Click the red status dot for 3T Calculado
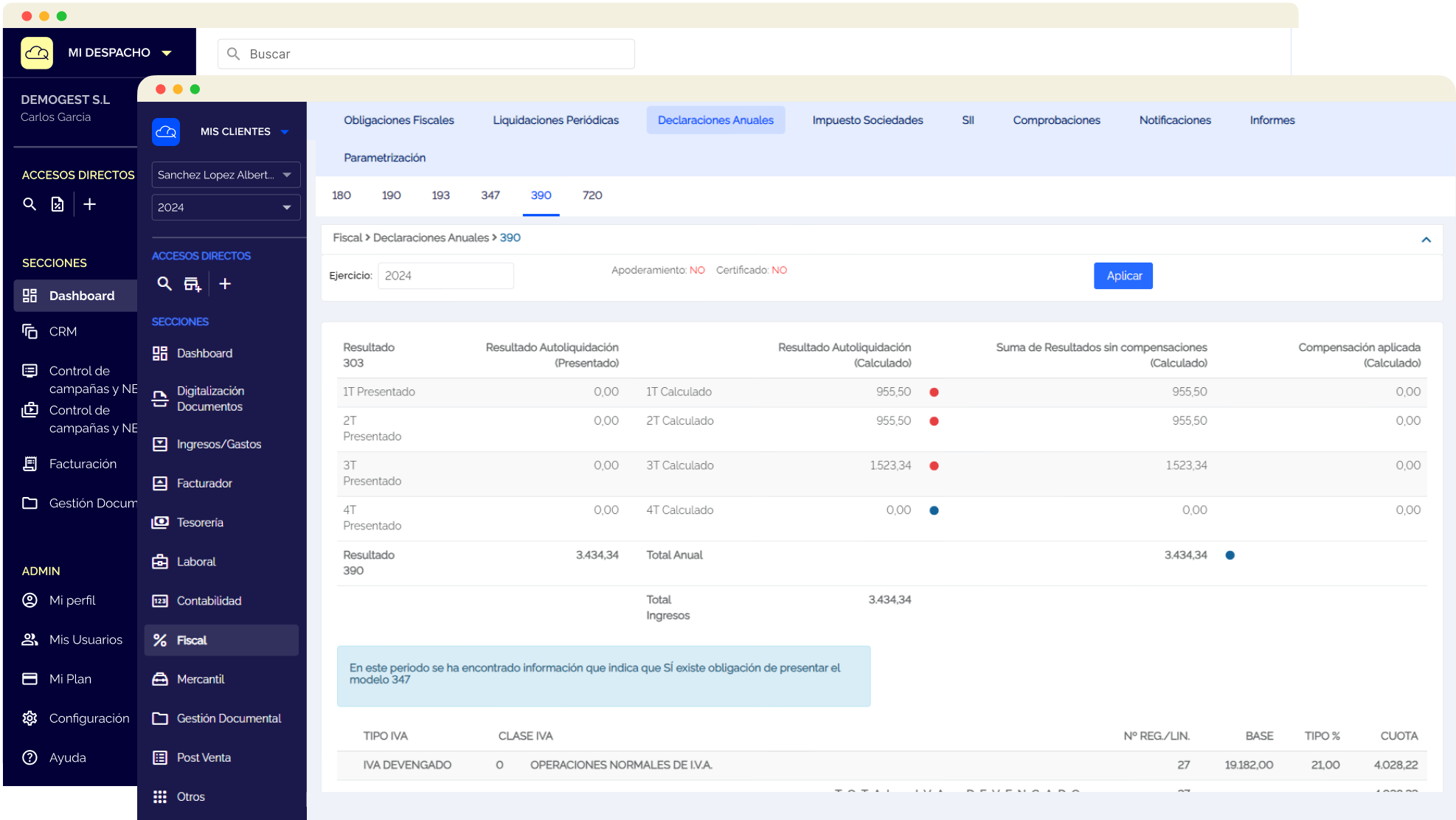The width and height of the screenshot is (1456, 820). click(934, 466)
